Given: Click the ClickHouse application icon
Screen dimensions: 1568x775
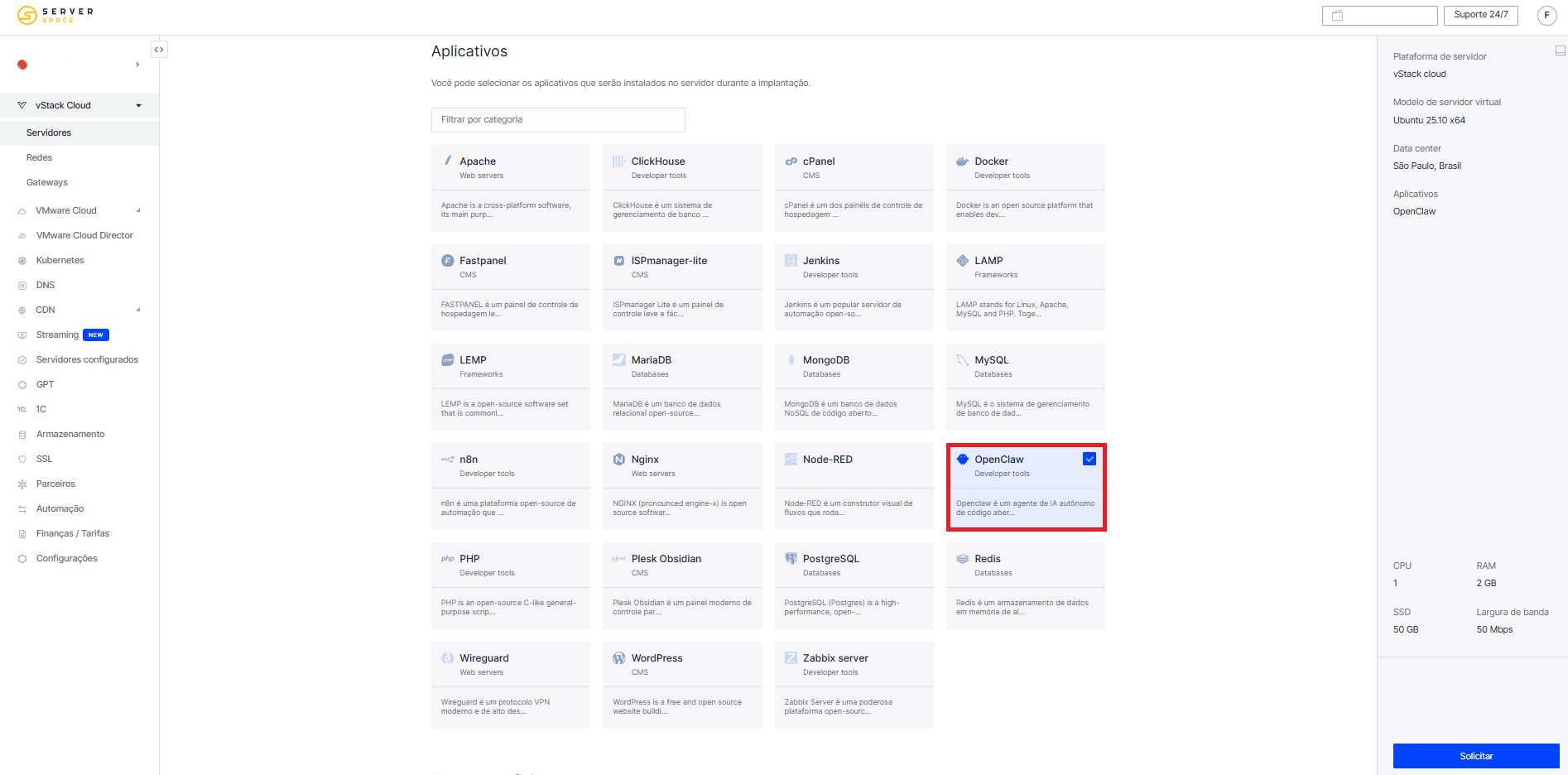Looking at the screenshot, I should click(618, 161).
